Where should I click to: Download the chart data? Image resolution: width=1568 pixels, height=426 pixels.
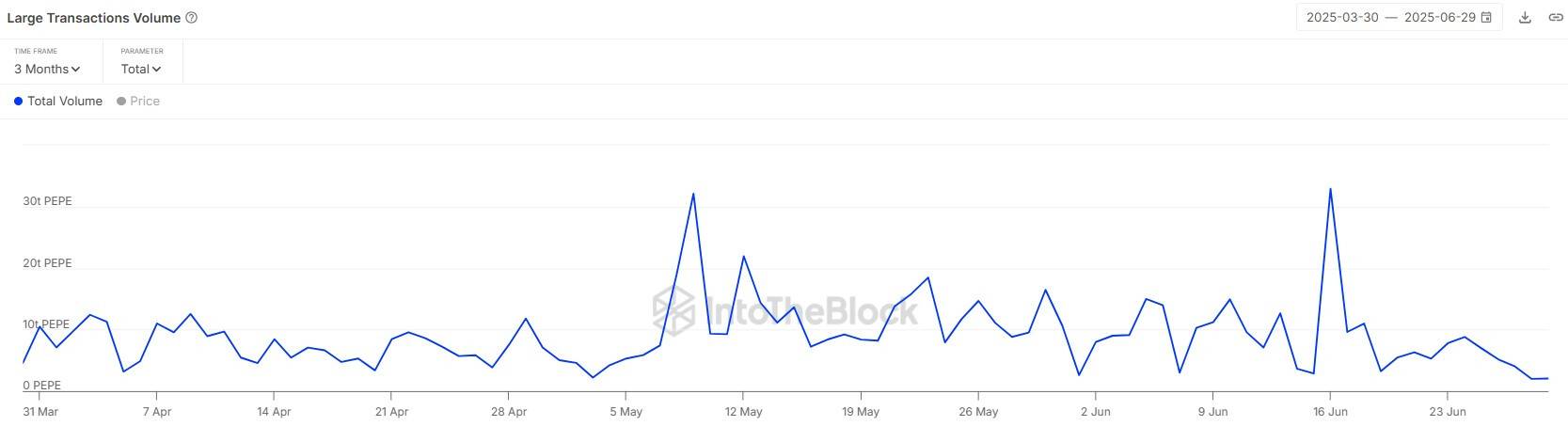(1526, 18)
